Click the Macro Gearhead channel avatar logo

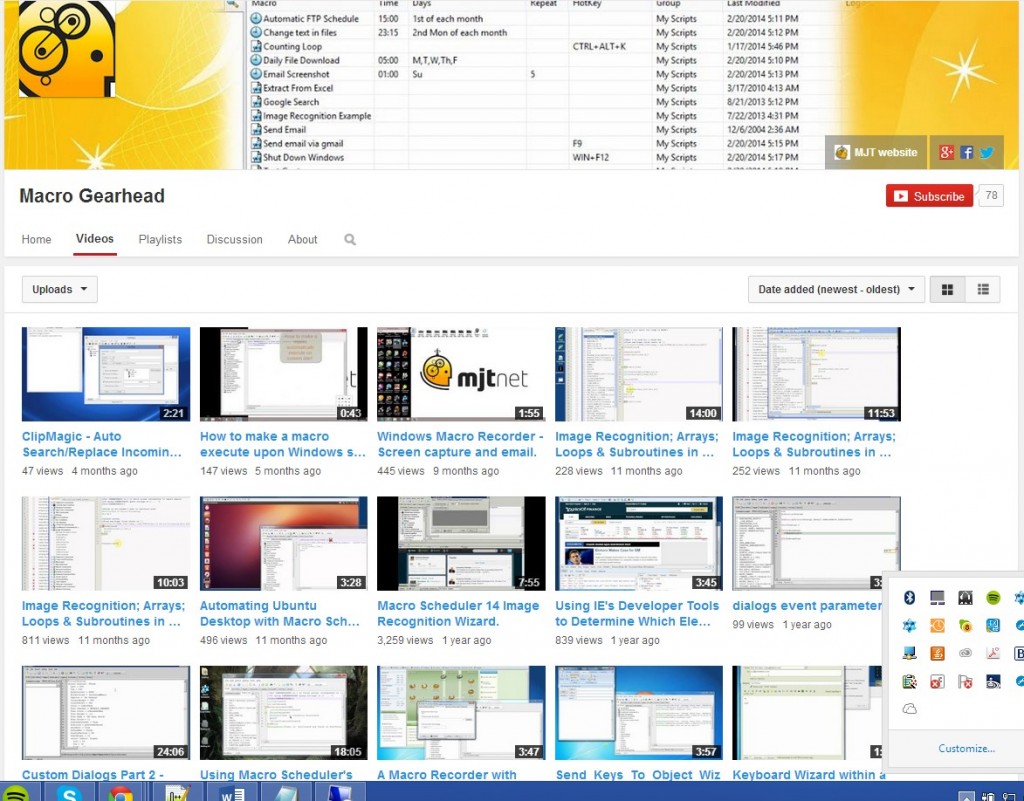(x=67, y=49)
